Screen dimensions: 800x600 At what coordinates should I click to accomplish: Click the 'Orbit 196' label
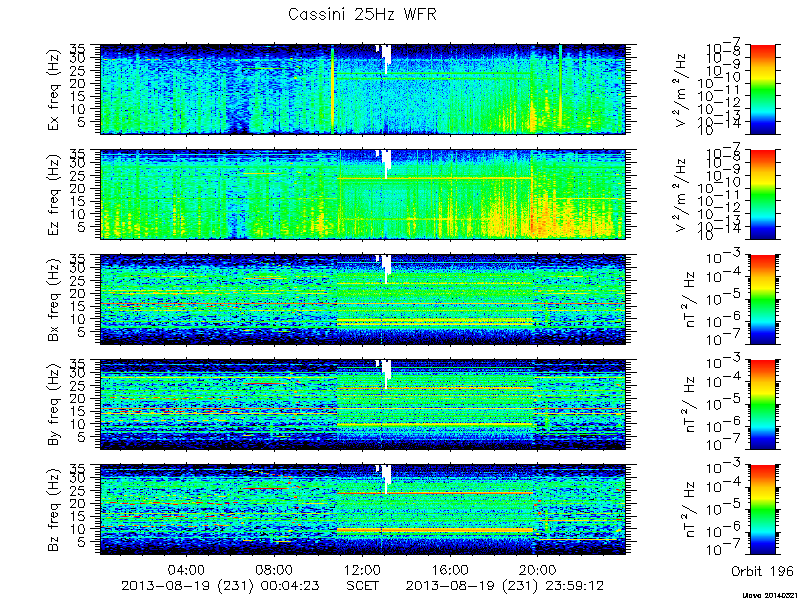[x=762, y=570]
